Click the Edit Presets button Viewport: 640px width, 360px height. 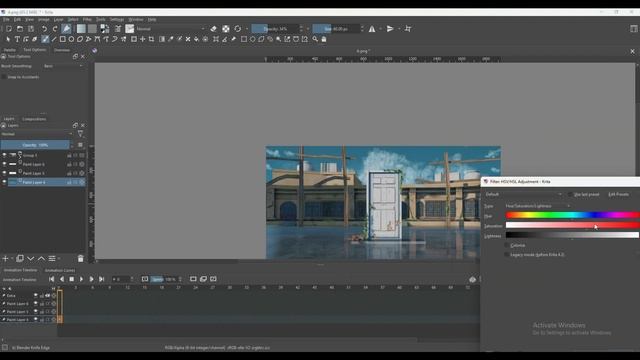(618, 194)
